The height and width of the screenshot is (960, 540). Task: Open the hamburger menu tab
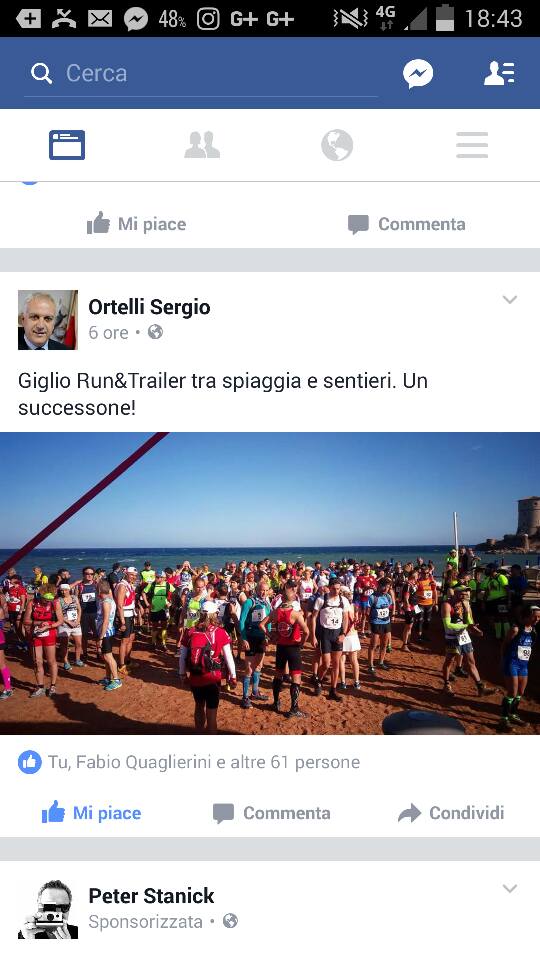[x=472, y=145]
